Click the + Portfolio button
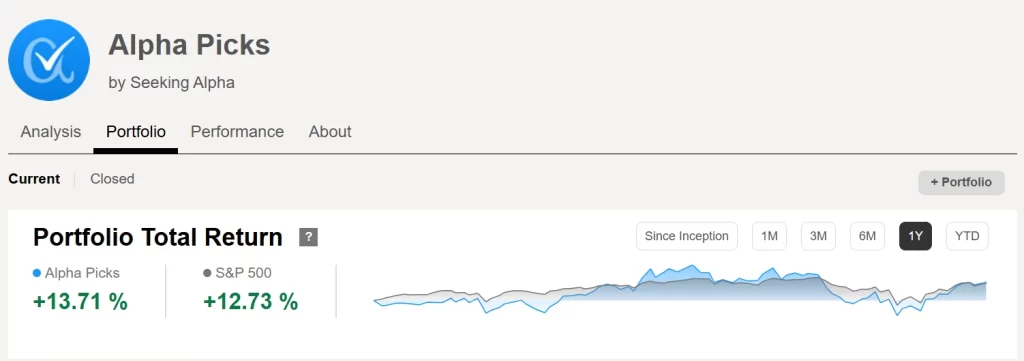 [x=961, y=182]
